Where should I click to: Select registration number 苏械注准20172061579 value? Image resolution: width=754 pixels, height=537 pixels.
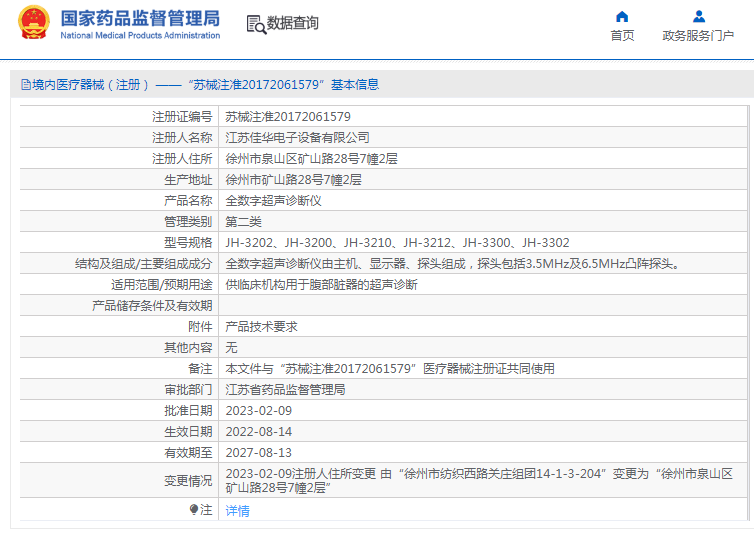tap(288, 117)
